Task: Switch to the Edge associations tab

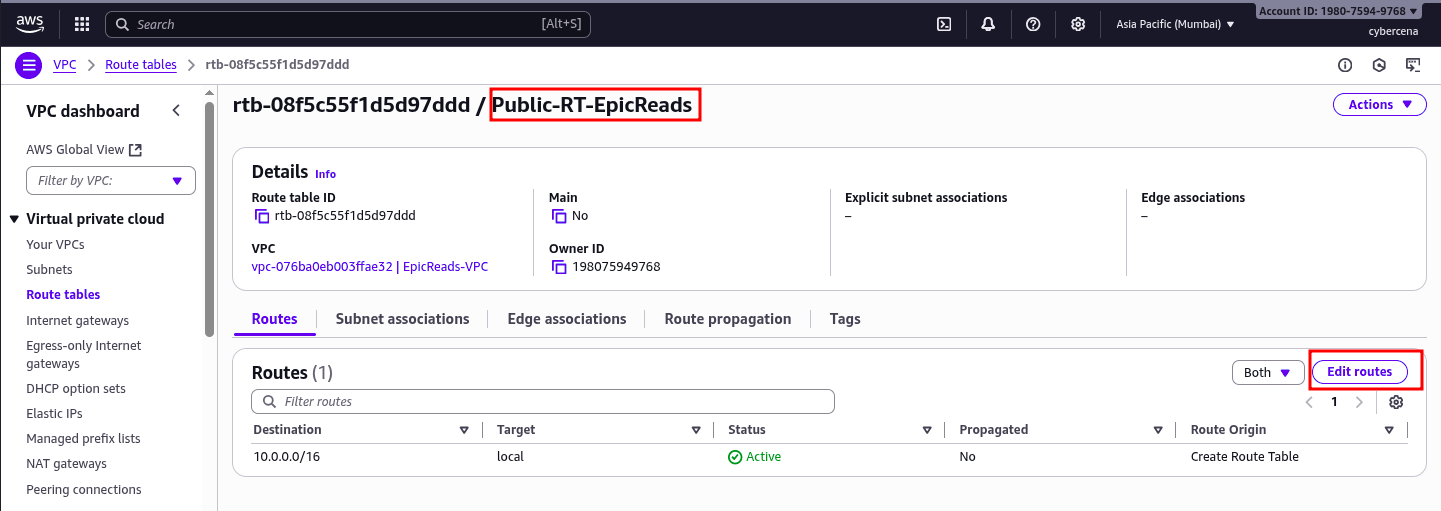Action: 567,319
